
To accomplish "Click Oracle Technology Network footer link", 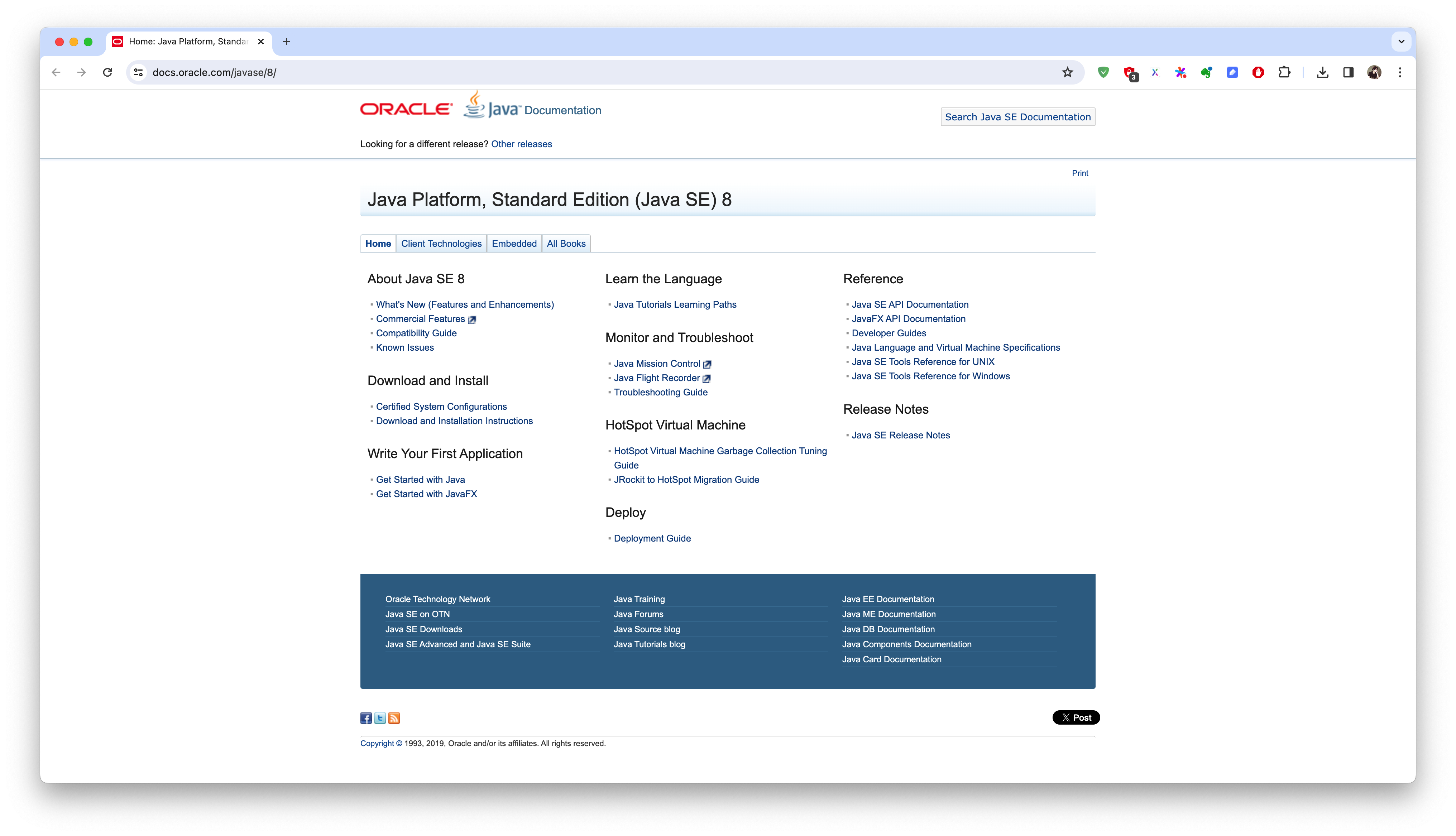I will 437,599.
